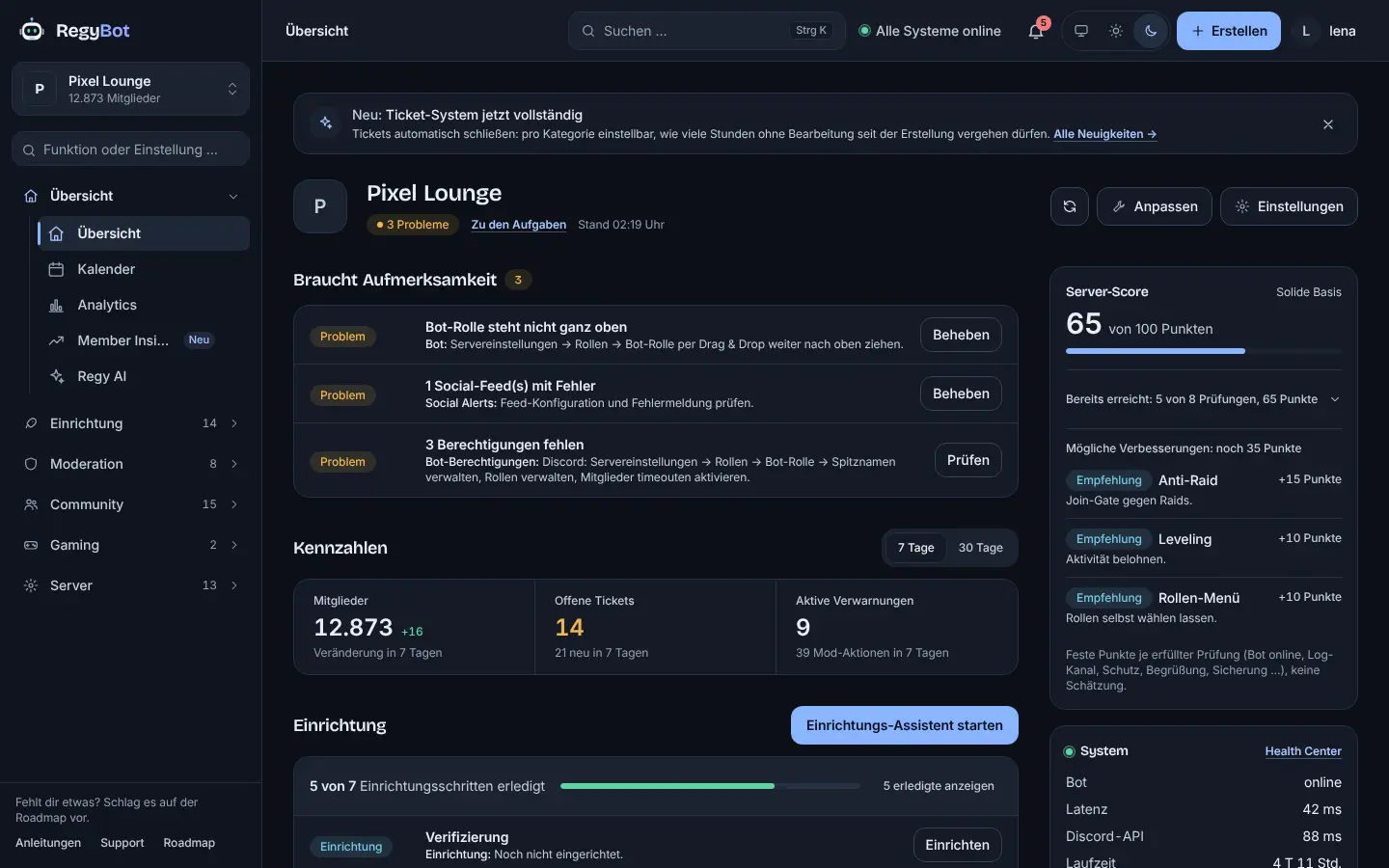Focus the Funktion oder Einstellung search box
1389x868 pixels.
[130, 149]
